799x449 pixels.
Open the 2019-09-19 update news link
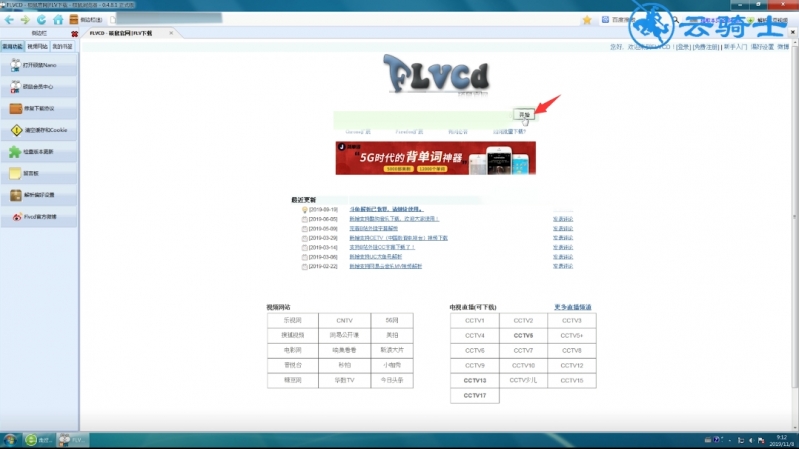(x=386, y=209)
